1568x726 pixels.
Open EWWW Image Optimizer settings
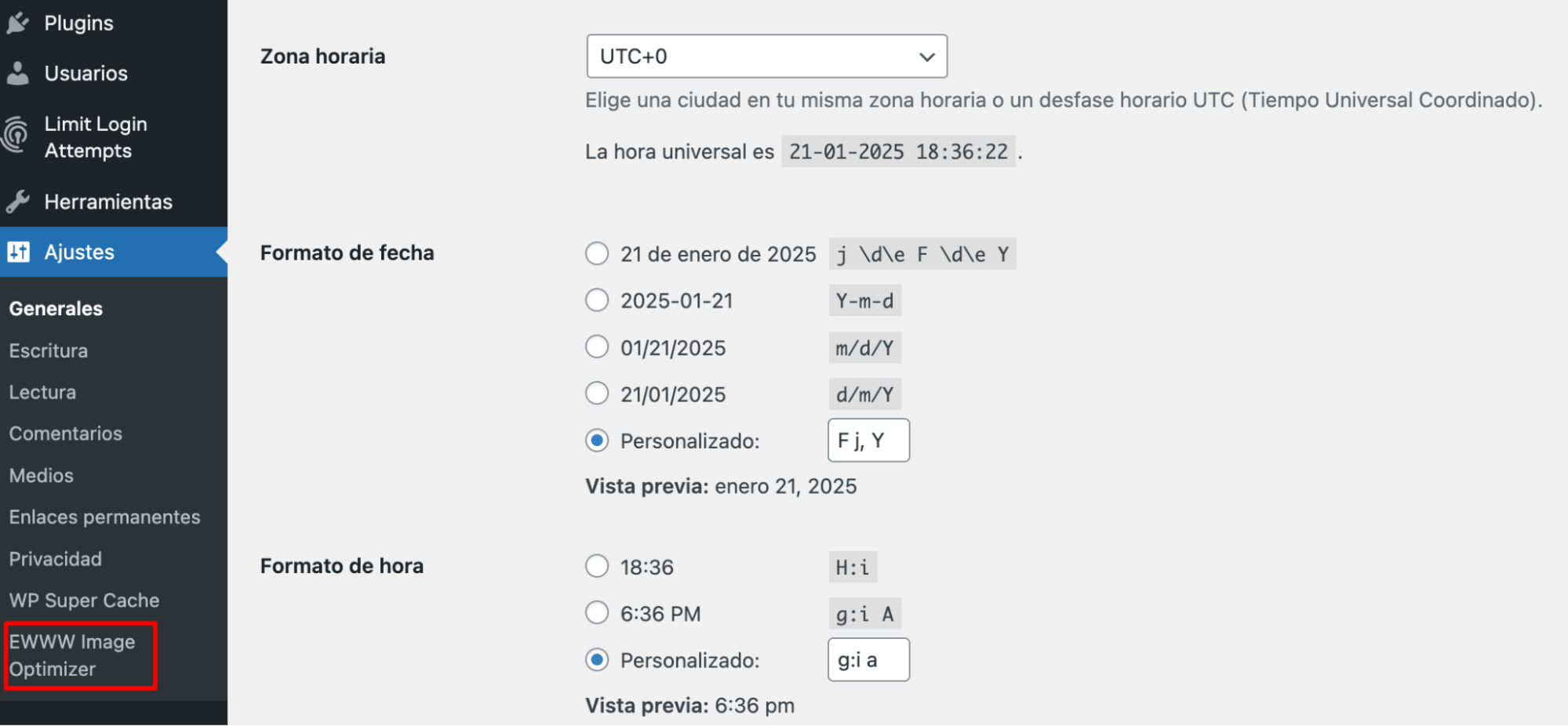click(72, 655)
